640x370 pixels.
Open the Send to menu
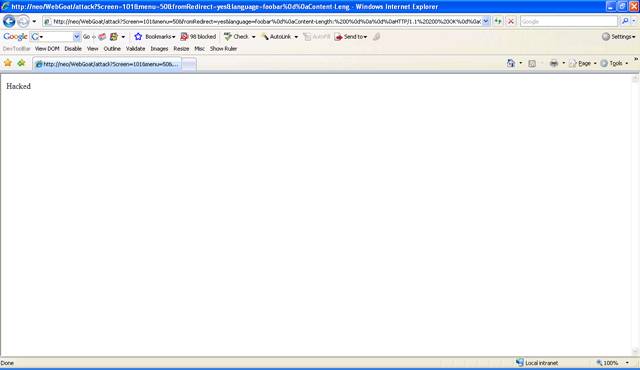tap(351, 37)
